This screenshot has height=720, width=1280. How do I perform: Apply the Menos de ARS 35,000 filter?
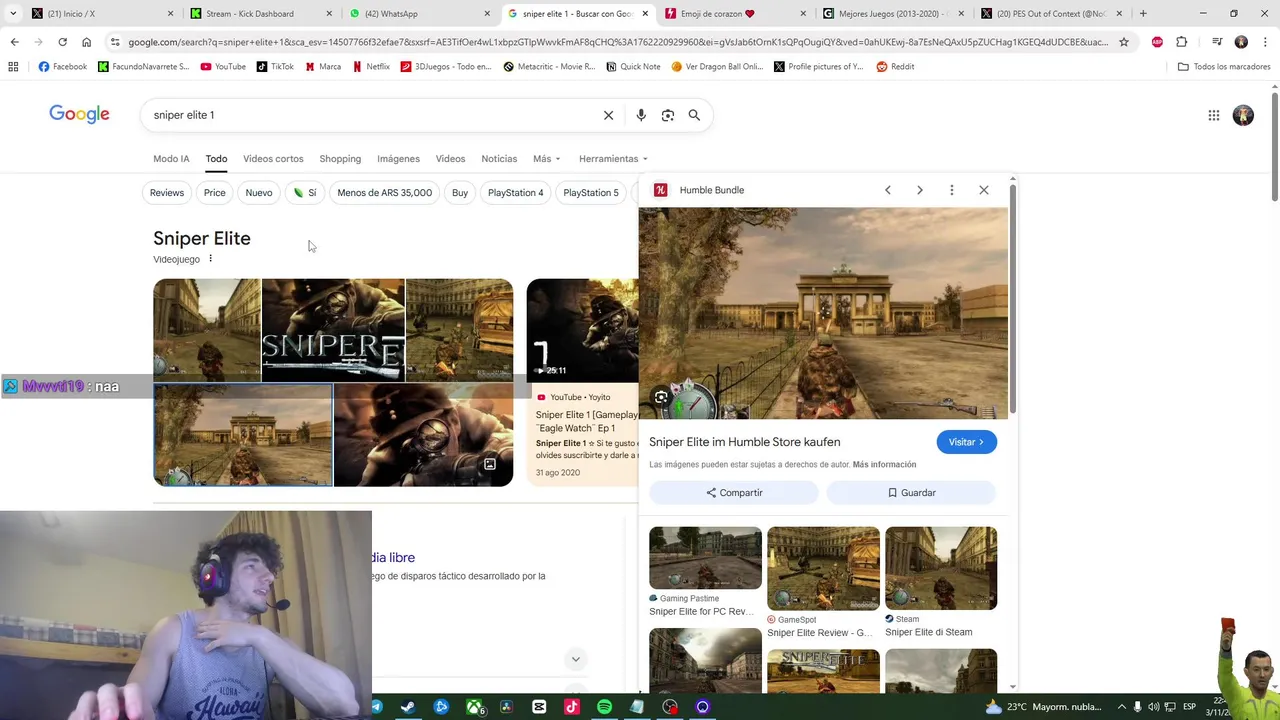pos(385,193)
